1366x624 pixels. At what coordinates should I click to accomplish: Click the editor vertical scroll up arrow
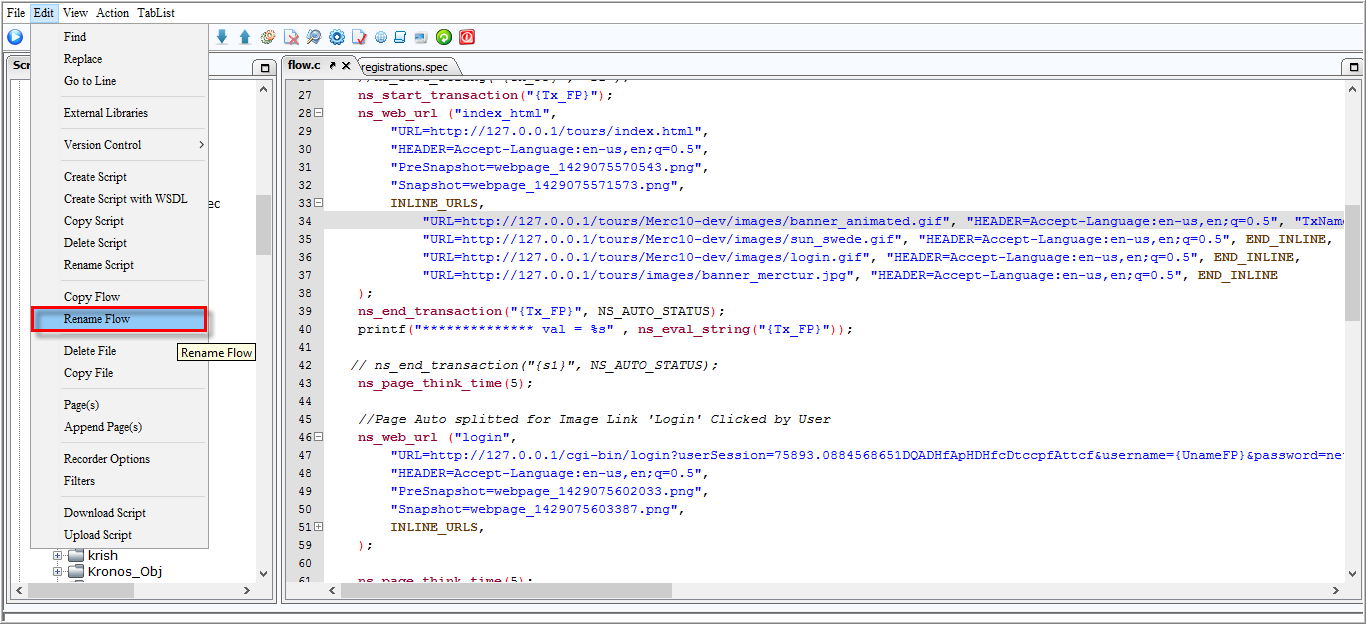1353,88
